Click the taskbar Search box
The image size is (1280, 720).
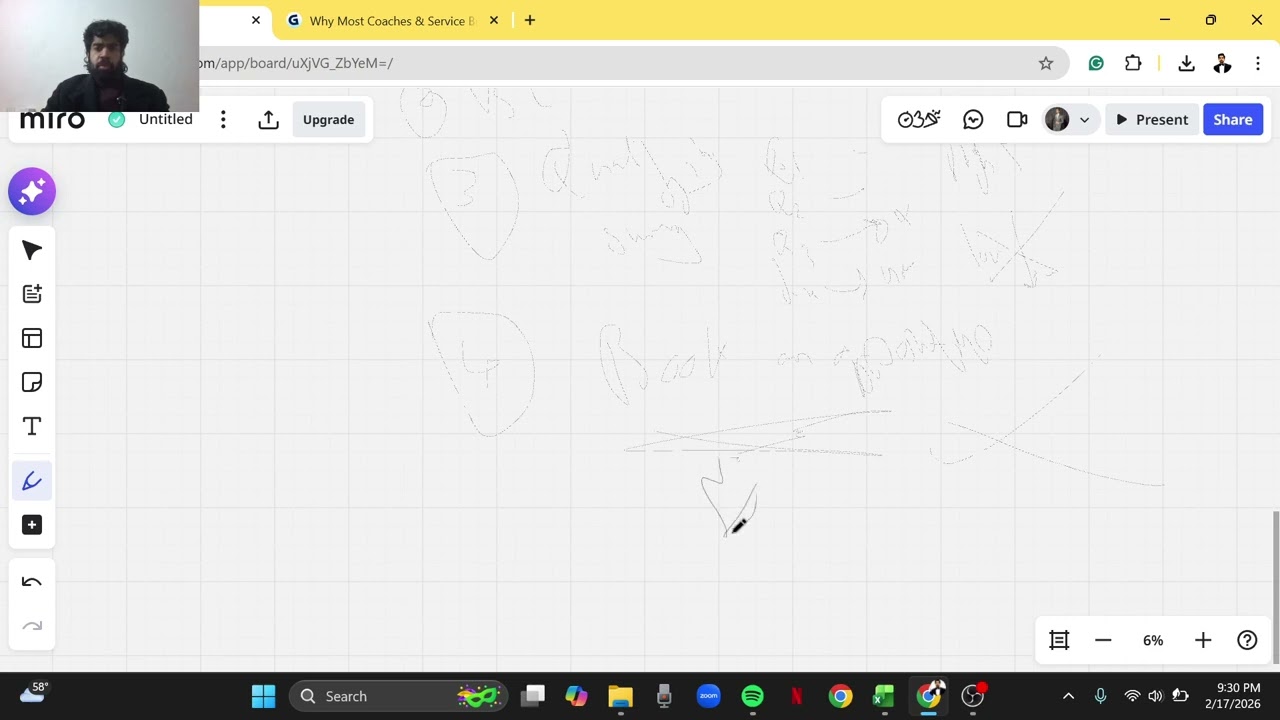point(399,696)
